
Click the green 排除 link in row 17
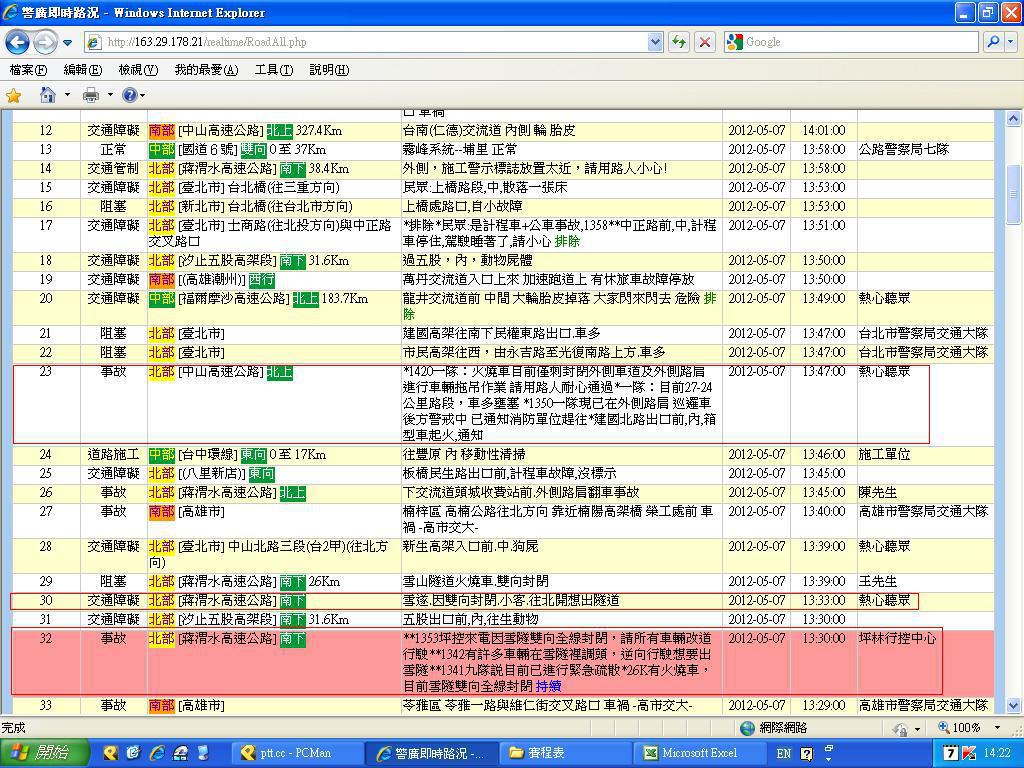point(567,241)
